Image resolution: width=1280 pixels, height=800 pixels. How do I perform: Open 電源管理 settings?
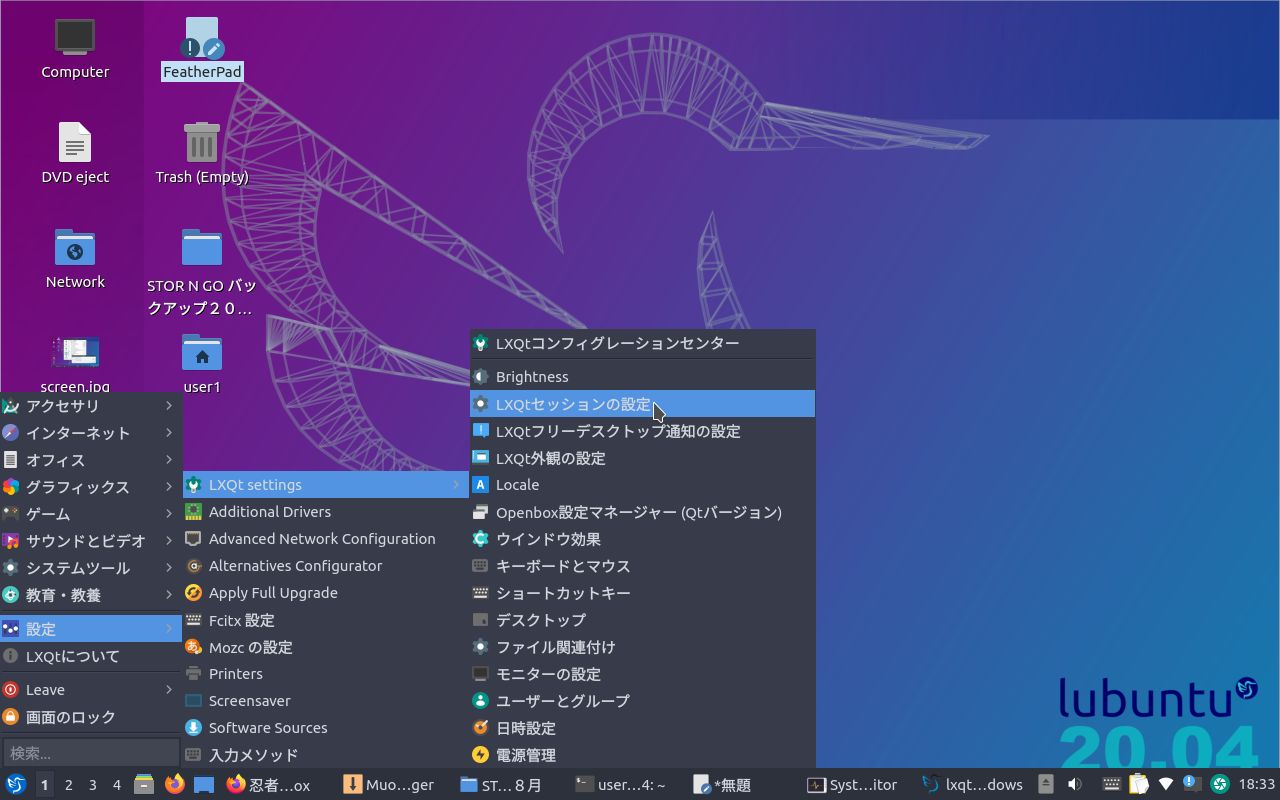pyautogui.click(x=643, y=755)
